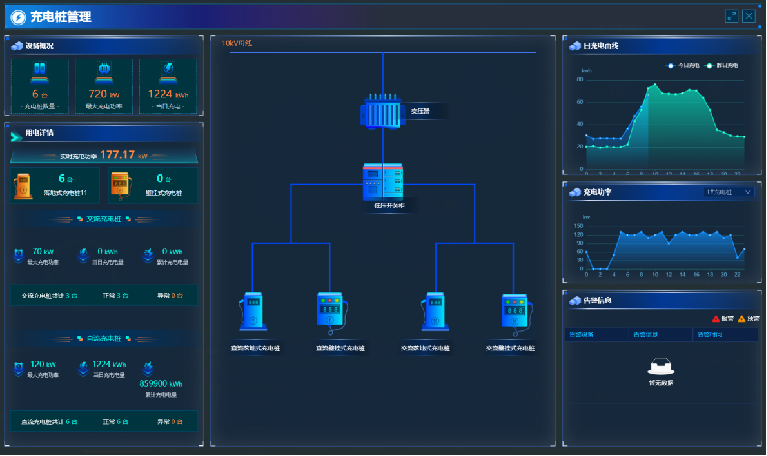Image resolution: width=767 pixels, height=456 pixels.
Task: Click the dropdown arrow in charging power panel
Action: click(747, 191)
